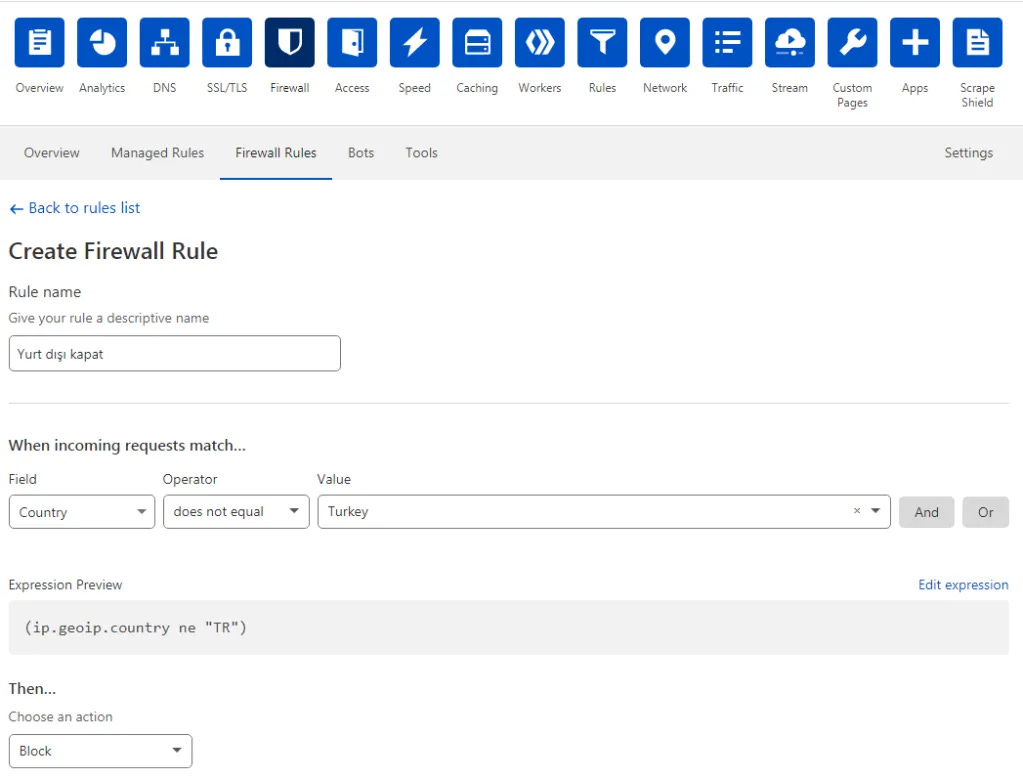The width and height of the screenshot is (1023, 779).
Task: Open the Overview clipboard icon
Action: click(39, 42)
